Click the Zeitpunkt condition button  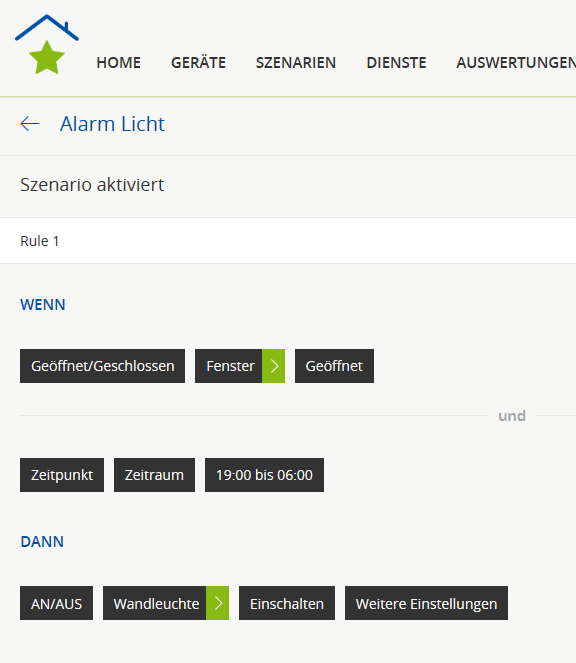[62, 475]
